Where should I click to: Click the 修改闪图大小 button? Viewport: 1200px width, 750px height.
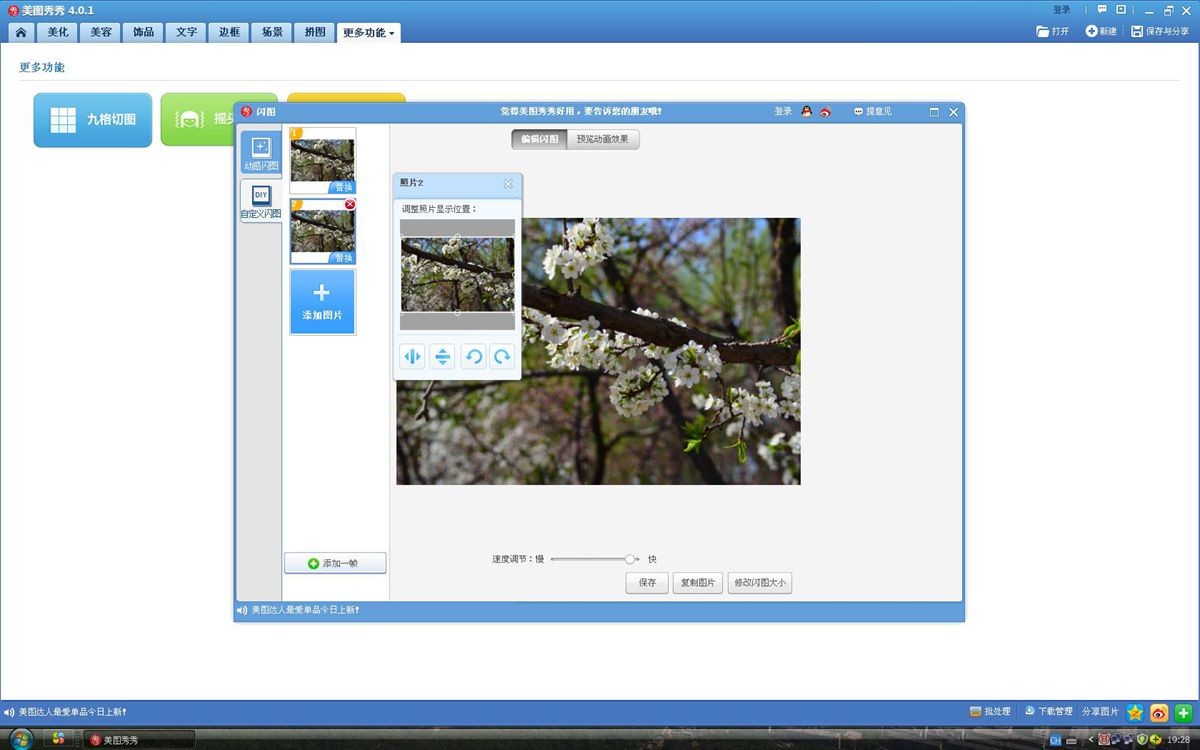(760, 583)
